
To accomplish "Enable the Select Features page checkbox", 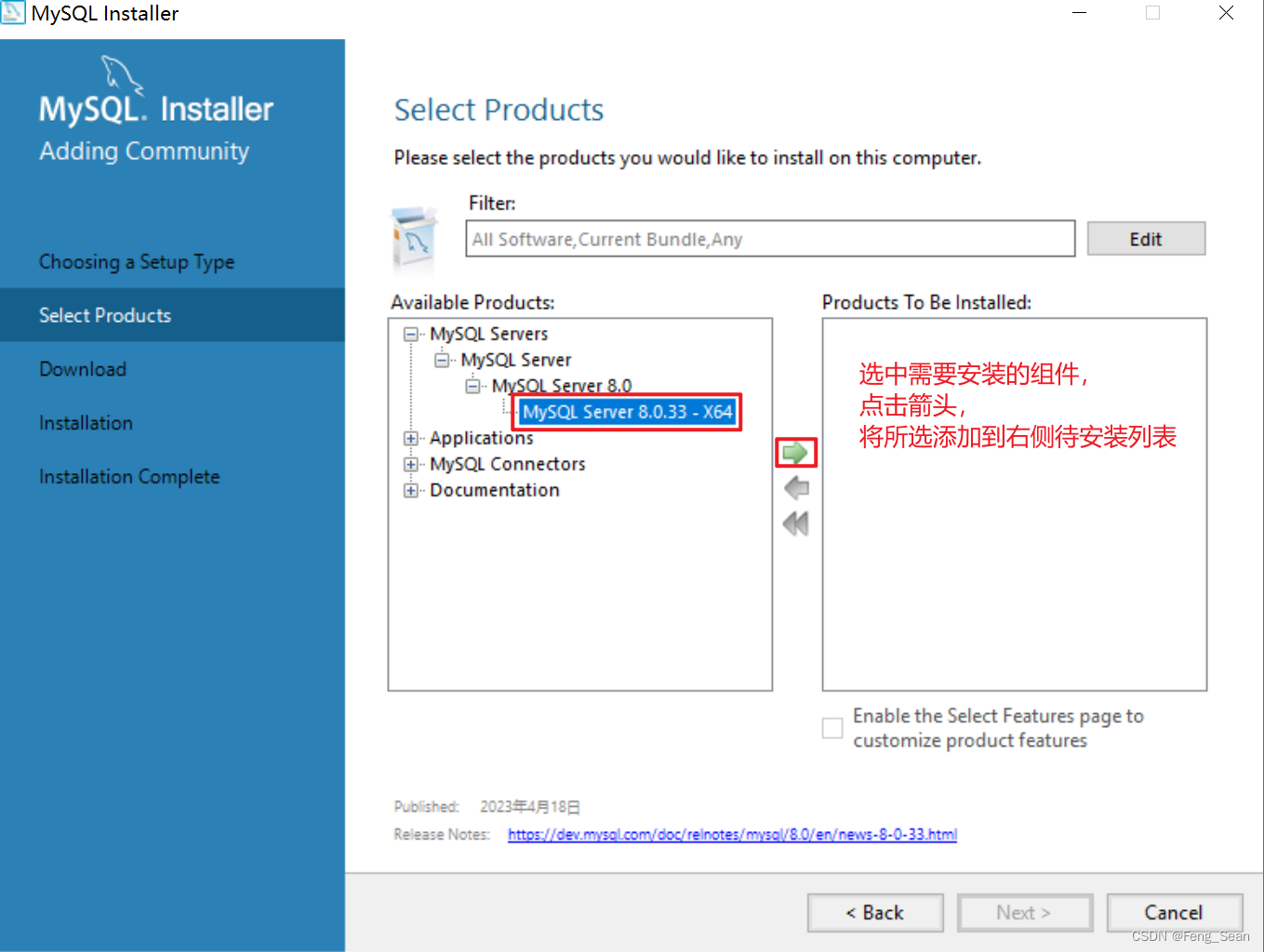I will [832, 728].
